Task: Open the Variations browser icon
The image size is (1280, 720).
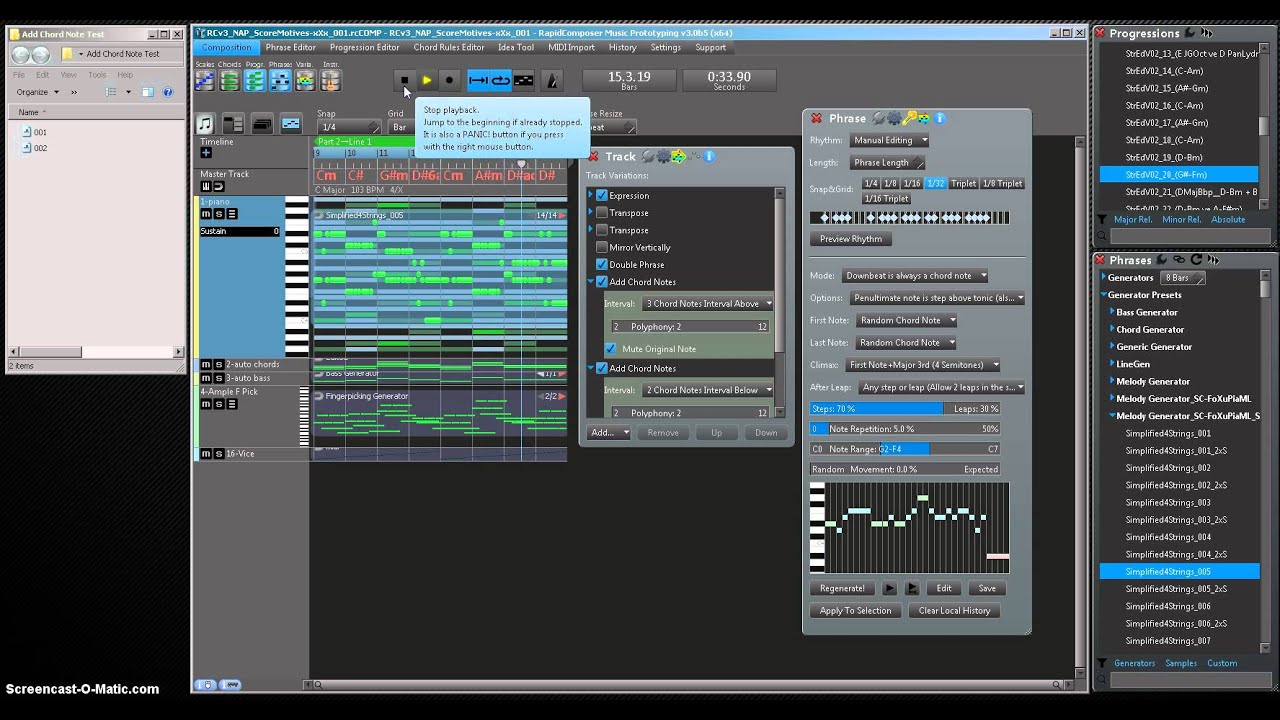Action: (x=305, y=80)
